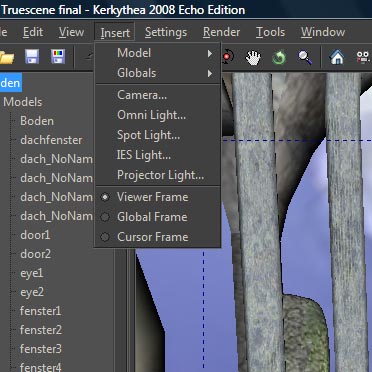Select the hand pan tool
372x372 pixels.
click(253, 57)
